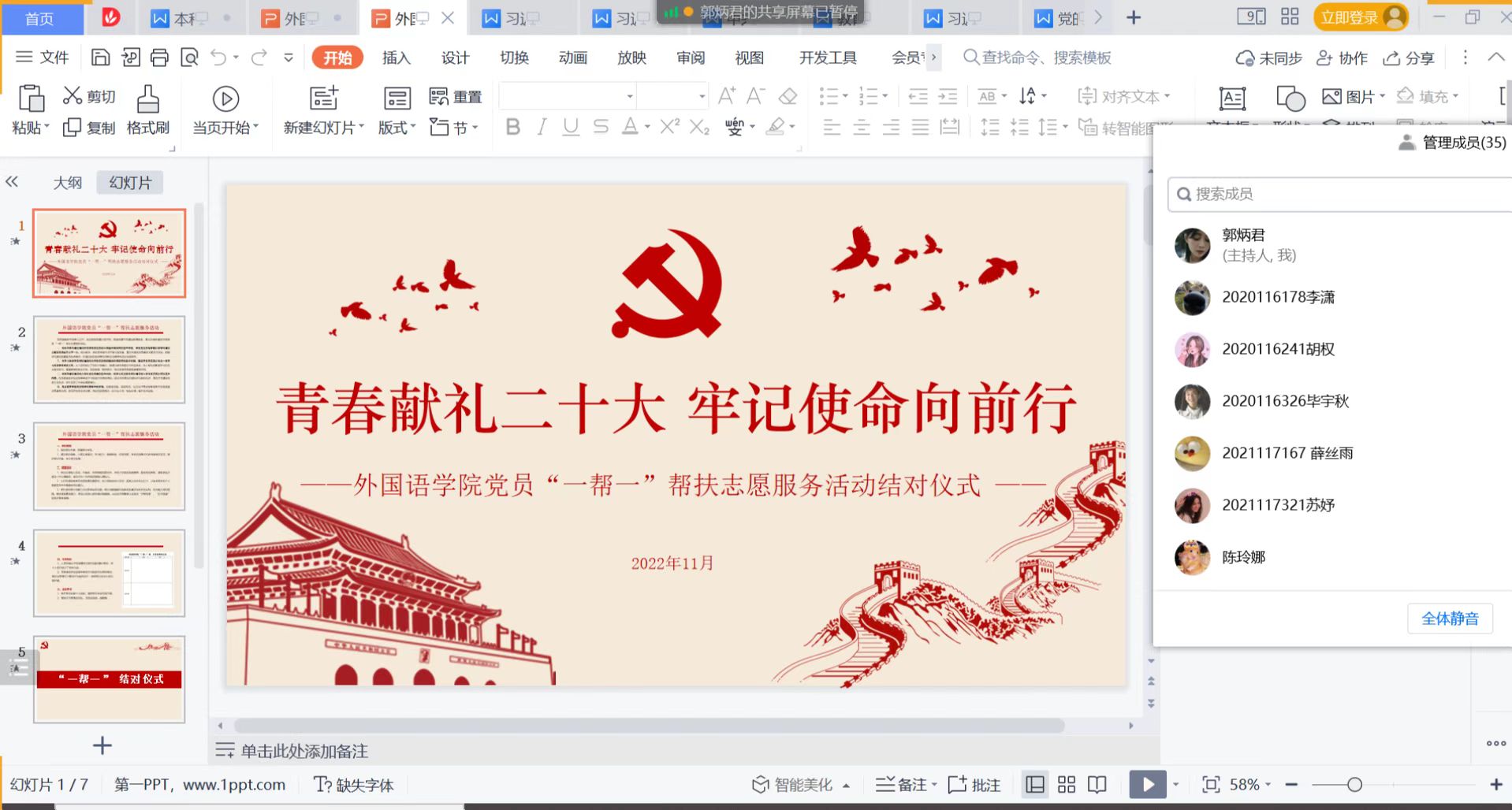
Task: Collapse slide panel with double chevron
Action: [12, 182]
